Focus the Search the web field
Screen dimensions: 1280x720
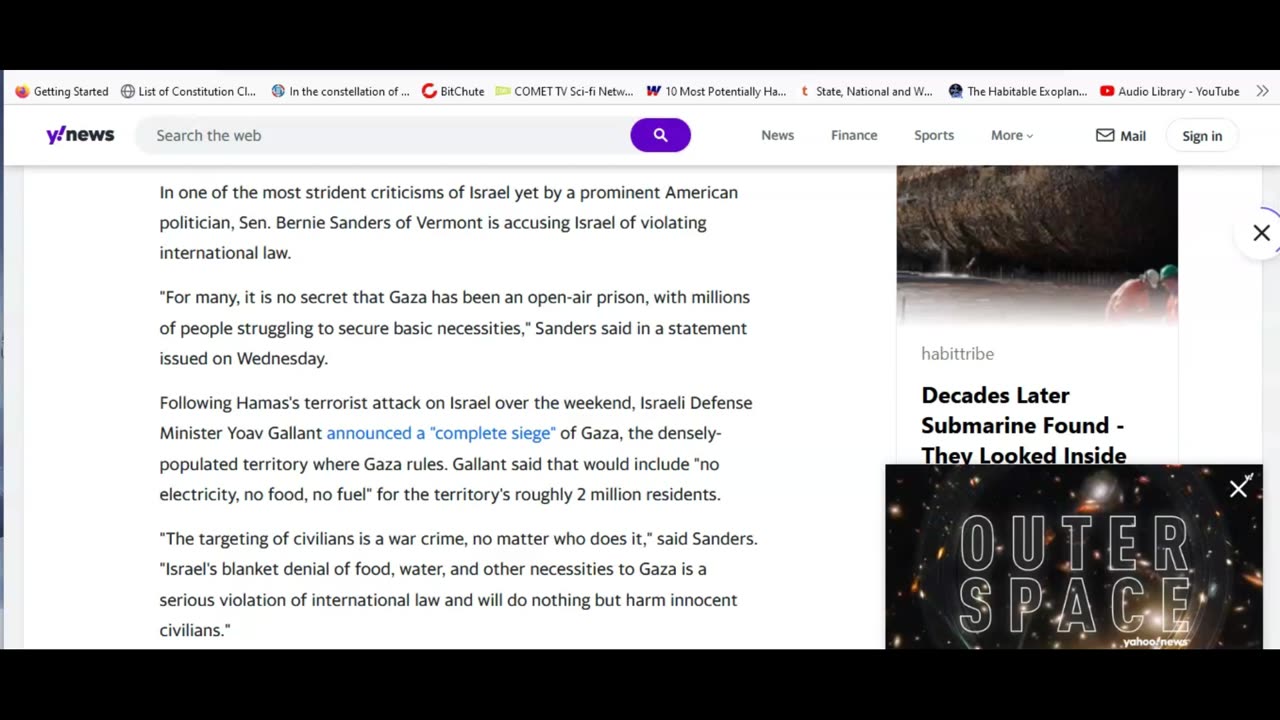[384, 135]
